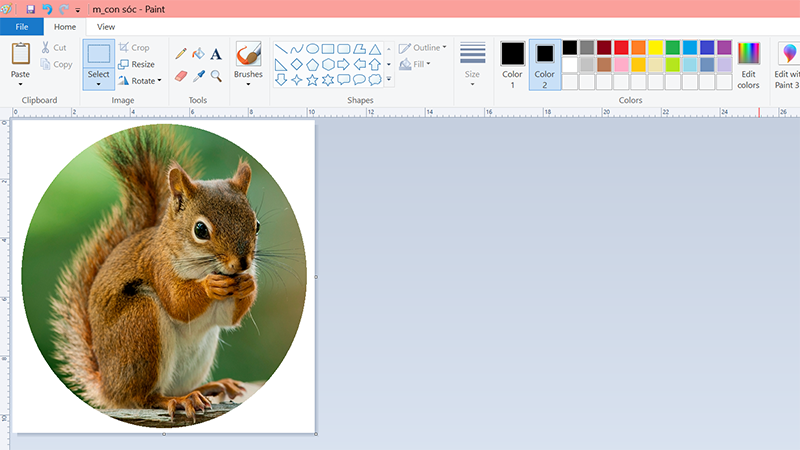800x450 pixels.
Task: Click the Magnifier tool
Action: (x=216, y=75)
